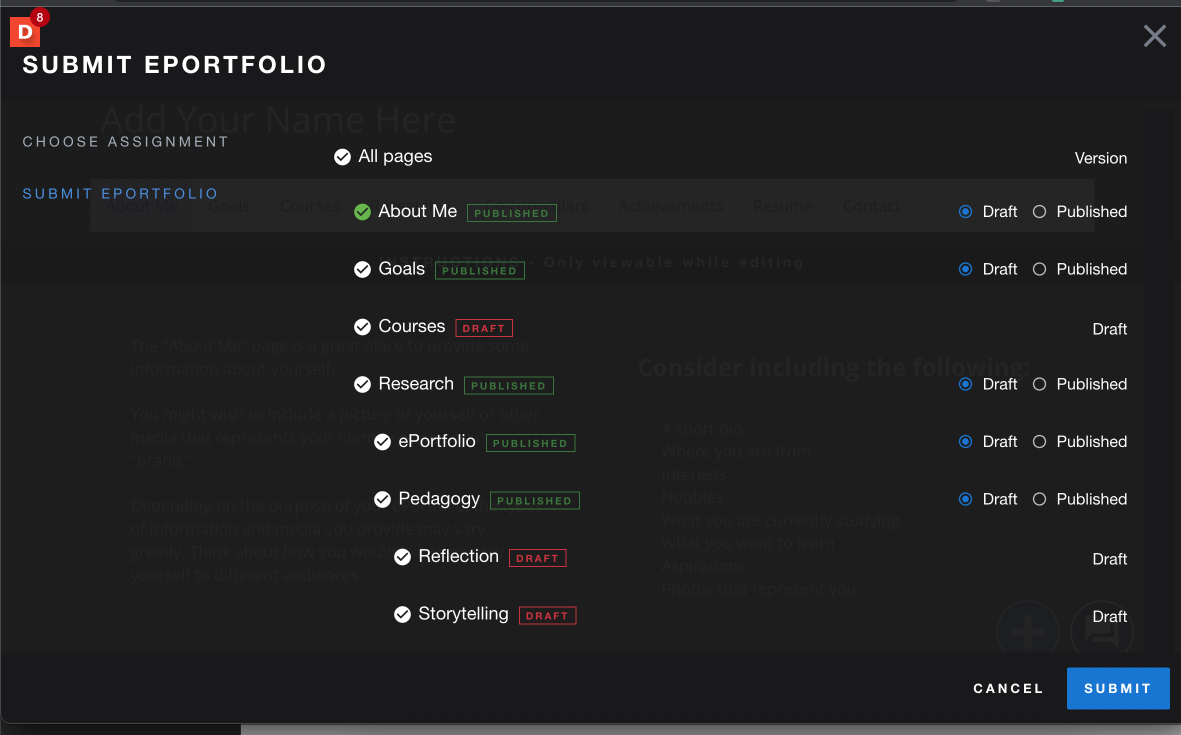Select Published version for Goals

(1039, 269)
